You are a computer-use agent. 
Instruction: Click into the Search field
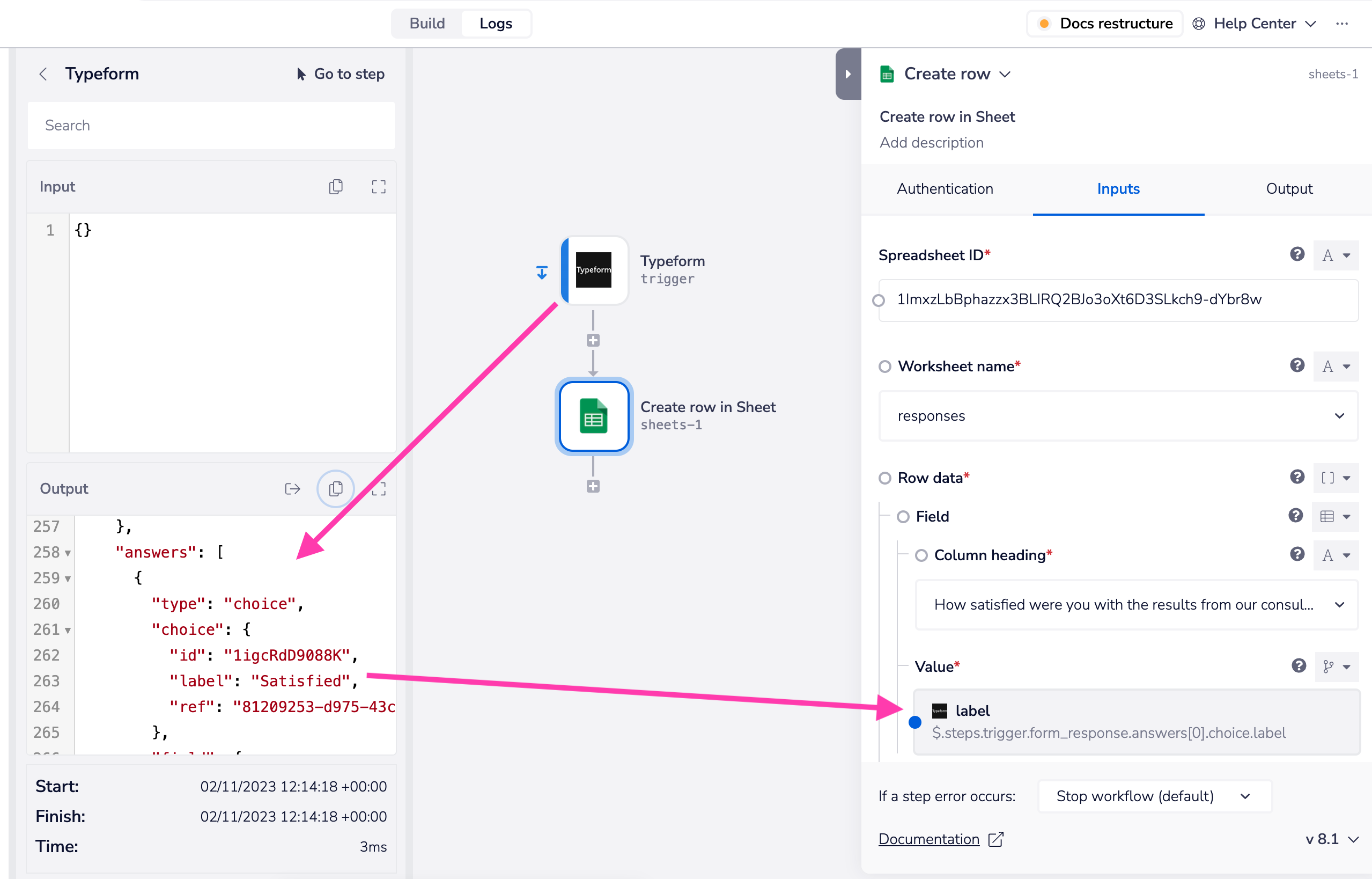pos(211,126)
